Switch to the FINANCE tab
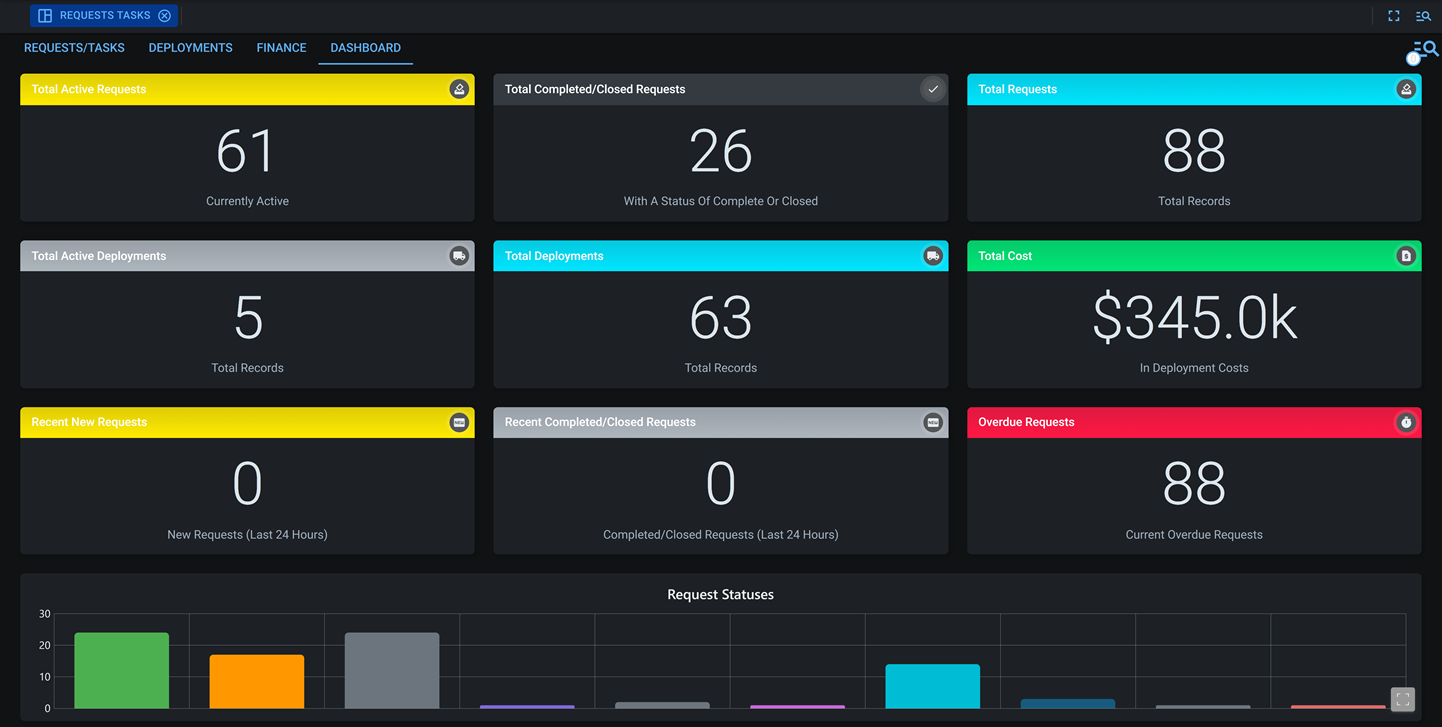1442x727 pixels. pos(281,47)
